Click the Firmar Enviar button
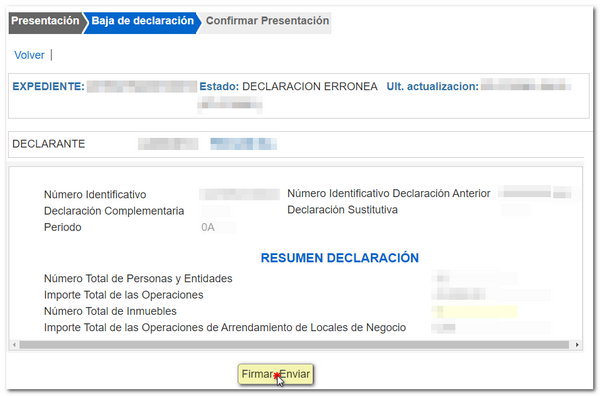Image resolution: width=600 pixels, height=396 pixels. click(276, 374)
